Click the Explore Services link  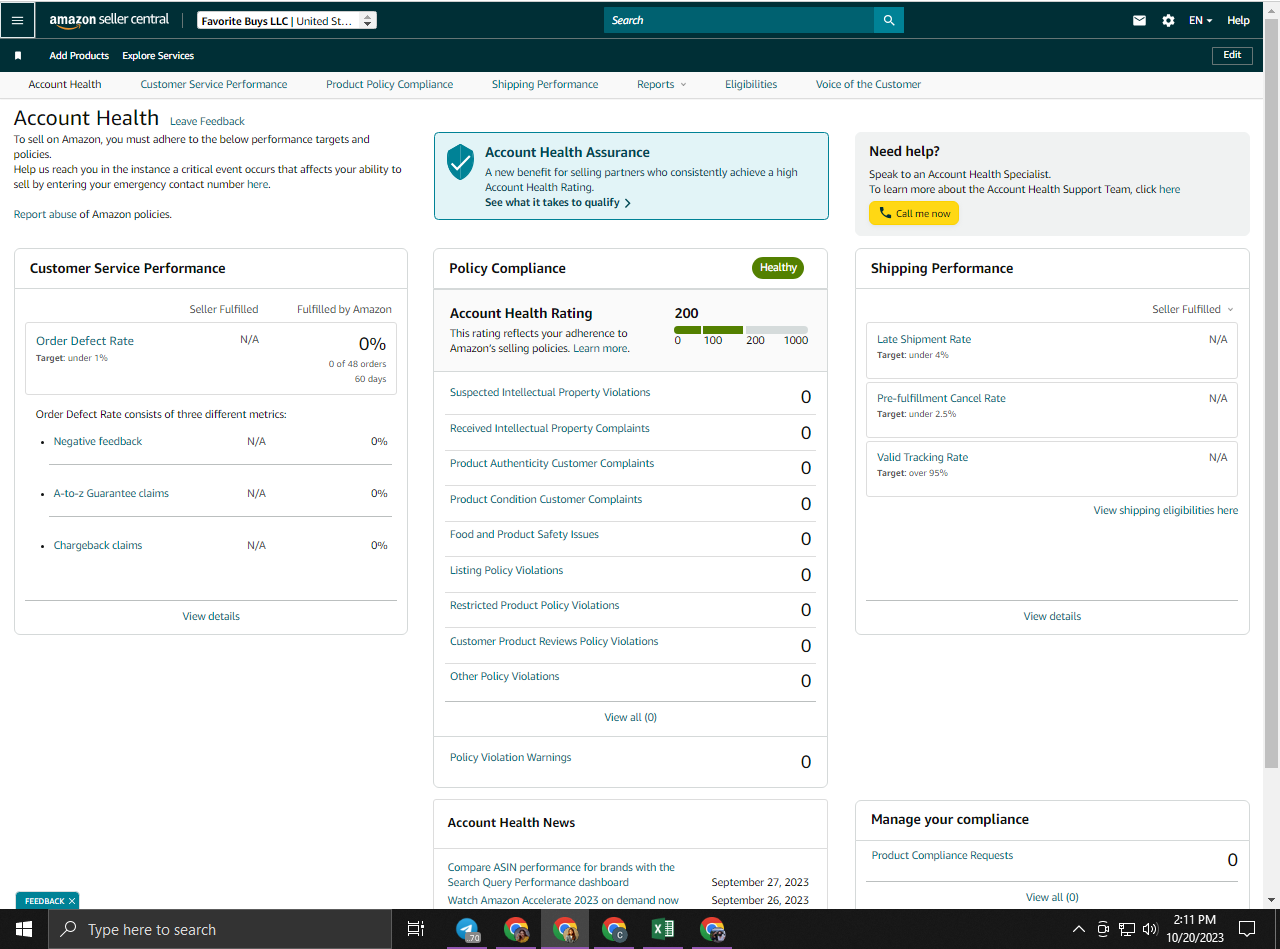[158, 56]
